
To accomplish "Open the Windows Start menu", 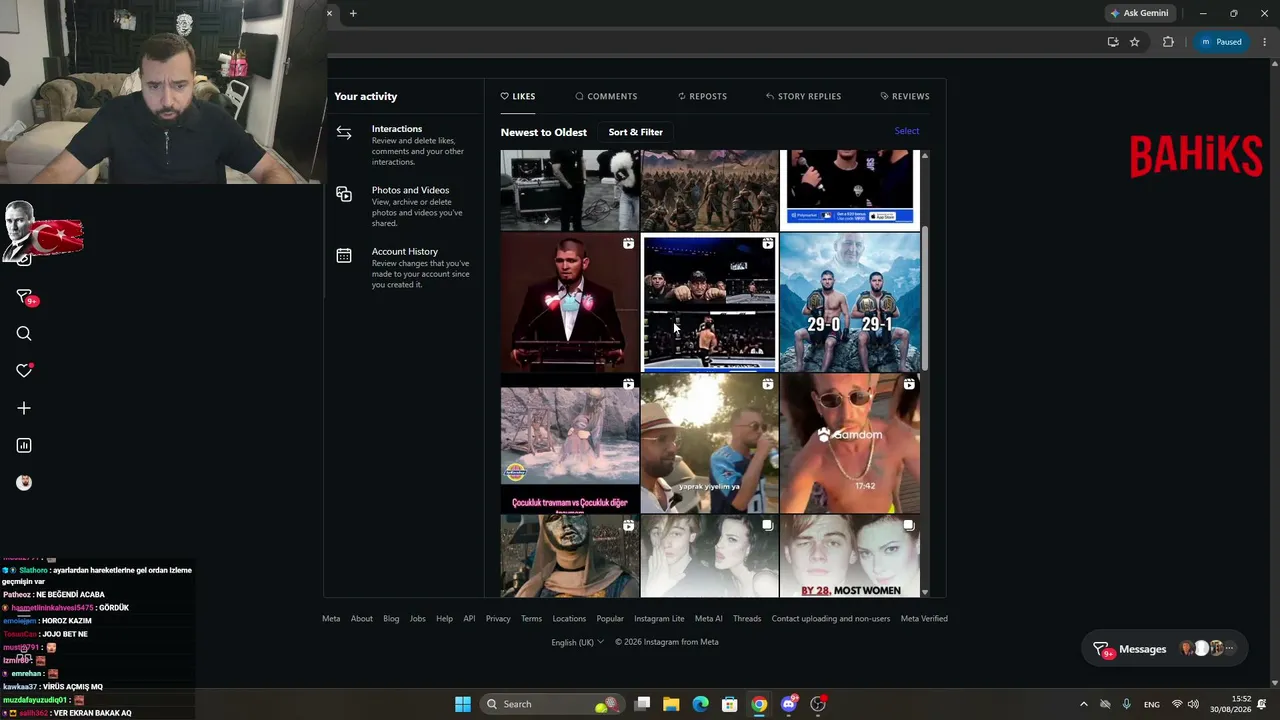I will click(x=463, y=704).
